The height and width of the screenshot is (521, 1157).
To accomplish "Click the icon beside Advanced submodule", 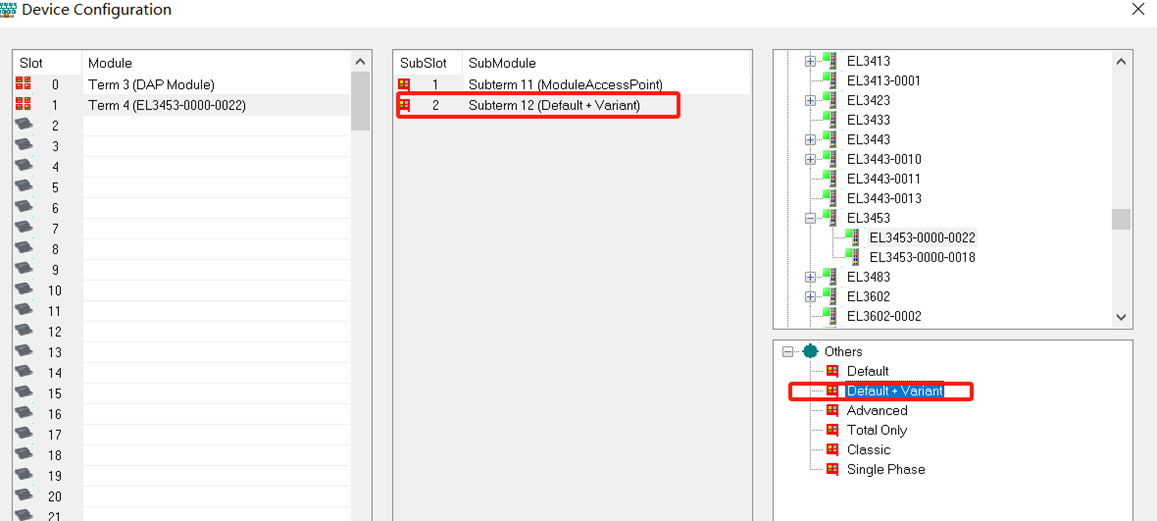I will pos(832,410).
